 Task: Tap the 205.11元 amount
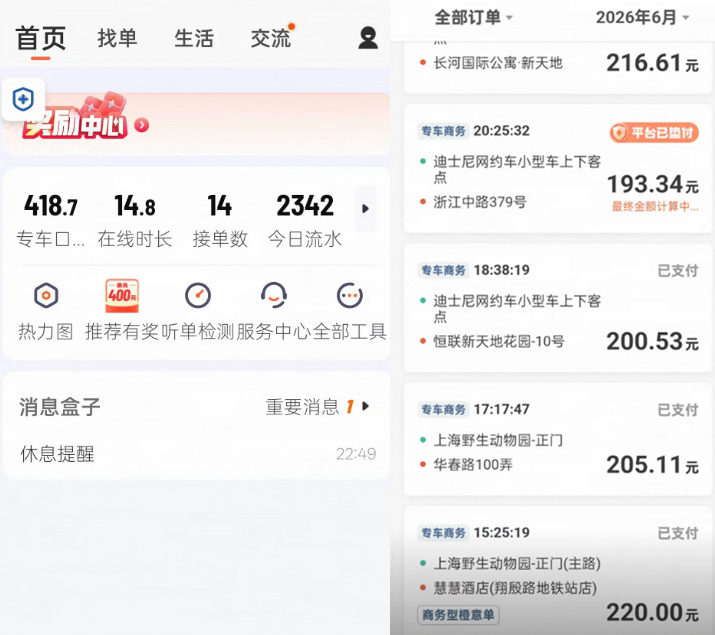(x=653, y=465)
